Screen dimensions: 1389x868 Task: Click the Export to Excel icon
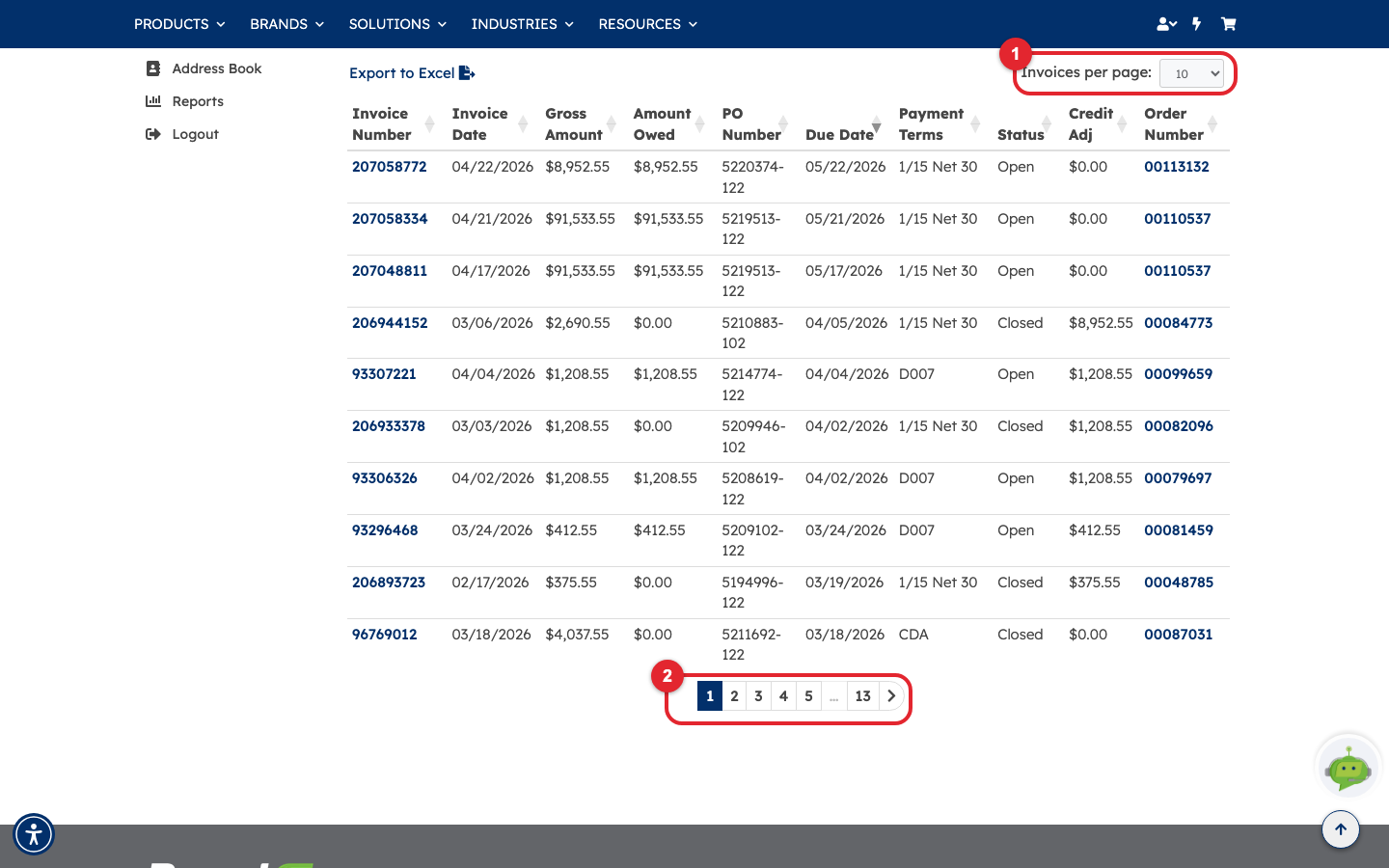[467, 73]
